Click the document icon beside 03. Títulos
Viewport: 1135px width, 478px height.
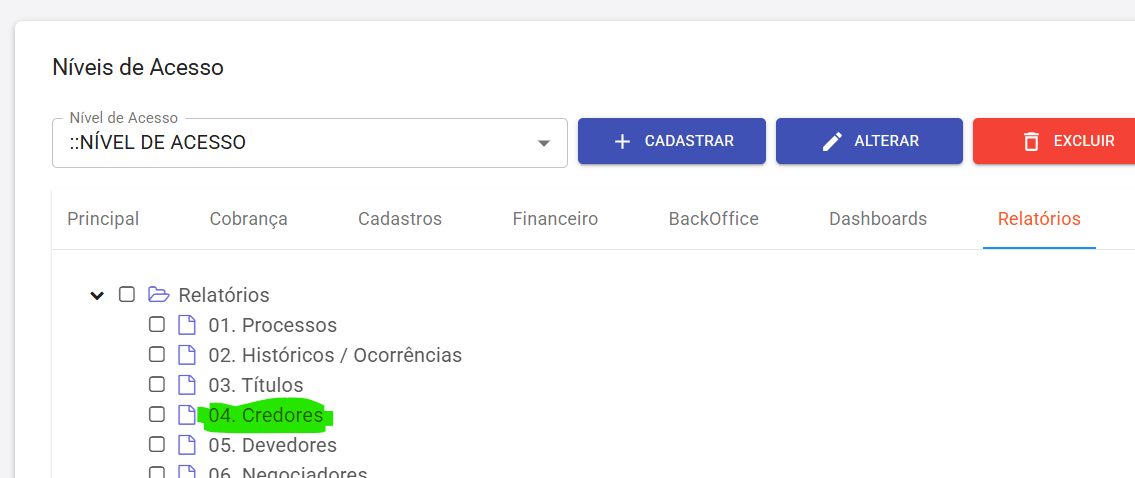point(186,385)
